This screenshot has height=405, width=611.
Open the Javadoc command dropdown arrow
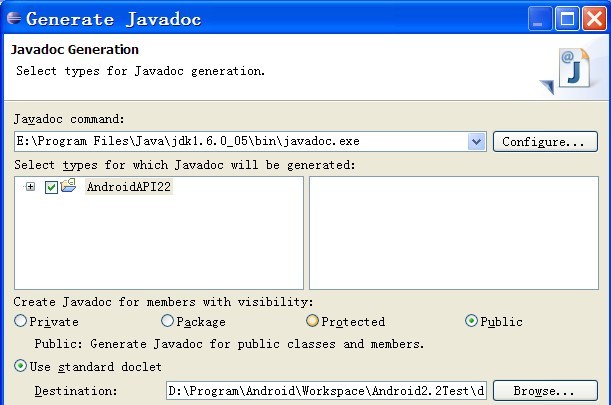click(476, 141)
